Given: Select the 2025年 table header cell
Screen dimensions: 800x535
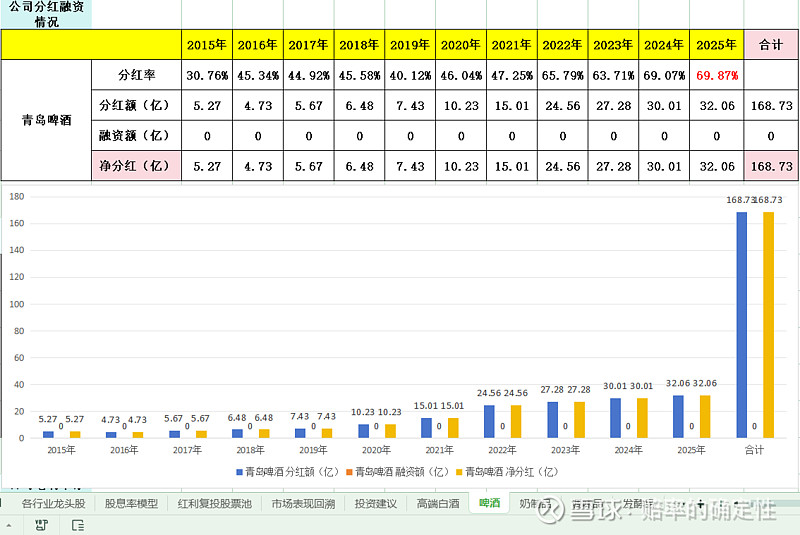Looking at the screenshot, I should coord(716,45).
